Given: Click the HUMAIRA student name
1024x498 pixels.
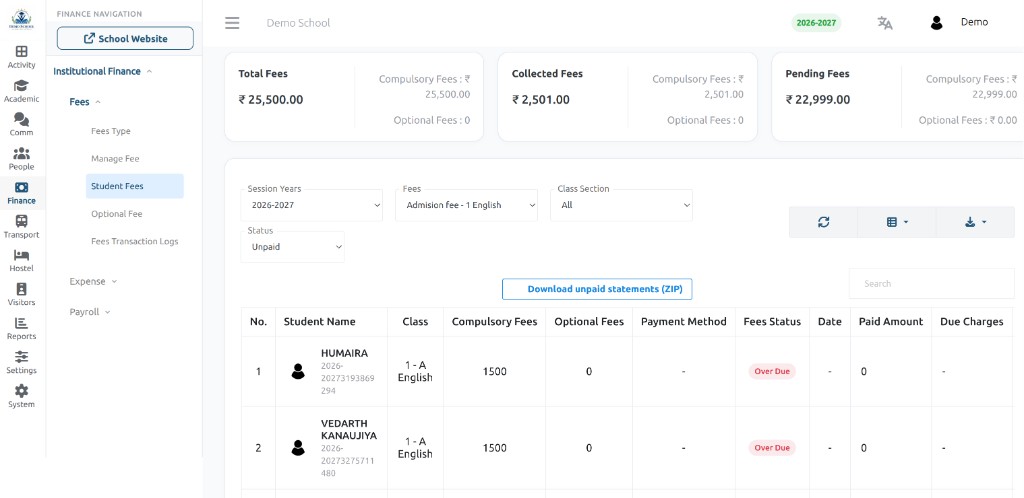Looking at the screenshot, I should tap(344, 353).
